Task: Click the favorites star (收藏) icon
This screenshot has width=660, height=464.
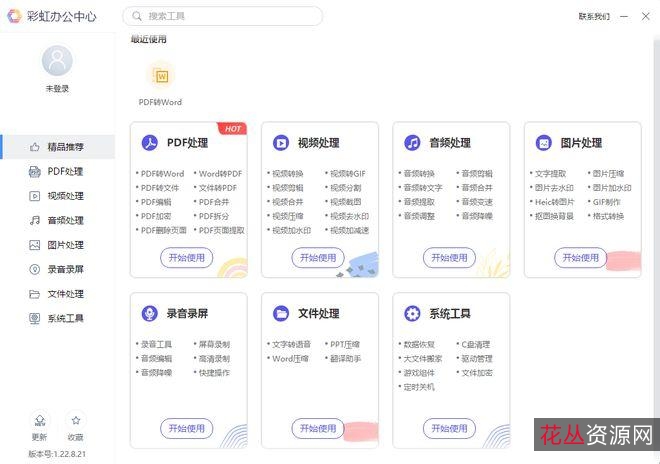Action: tap(76, 420)
